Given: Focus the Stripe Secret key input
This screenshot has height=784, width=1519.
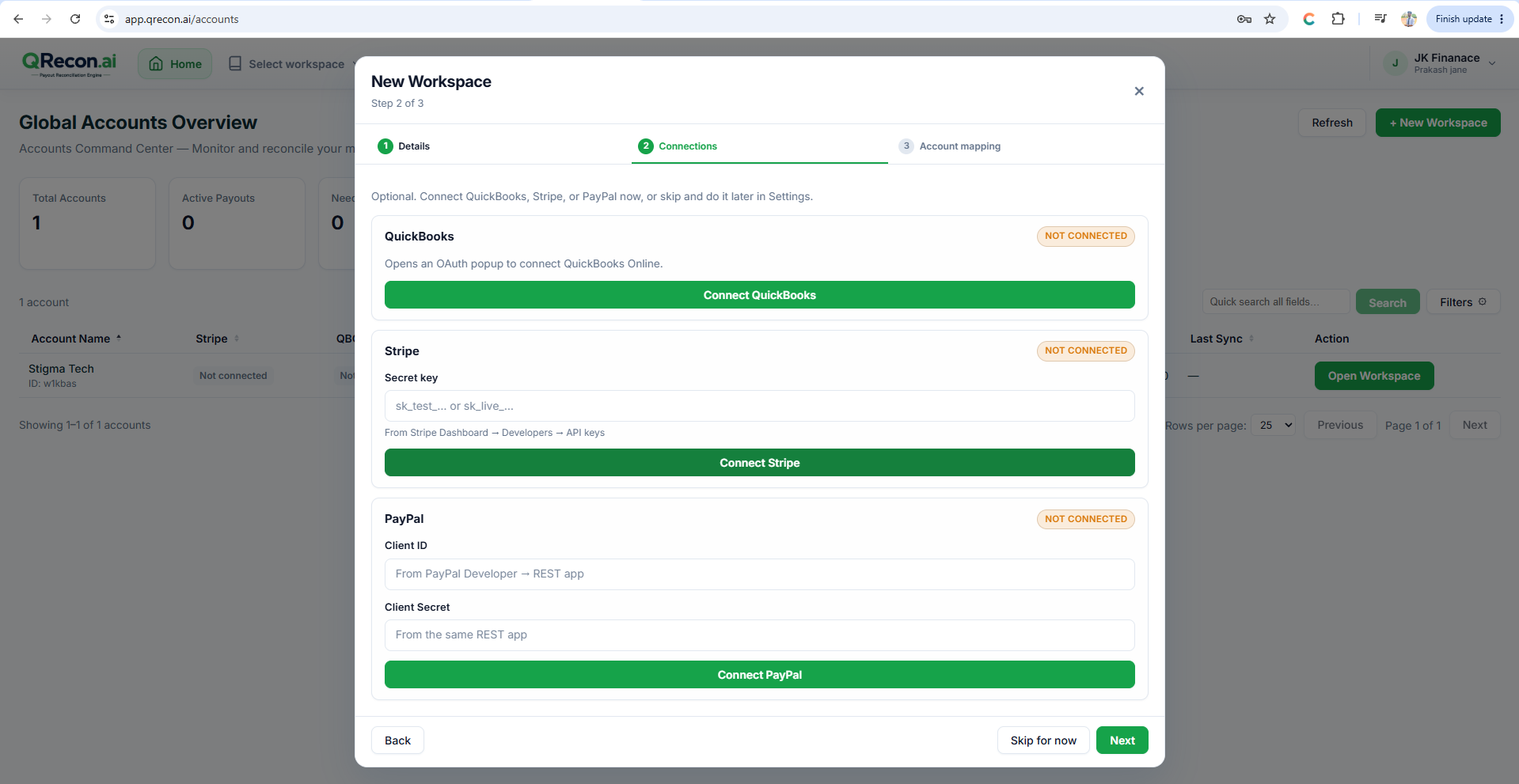Looking at the screenshot, I should click(x=760, y=406).
